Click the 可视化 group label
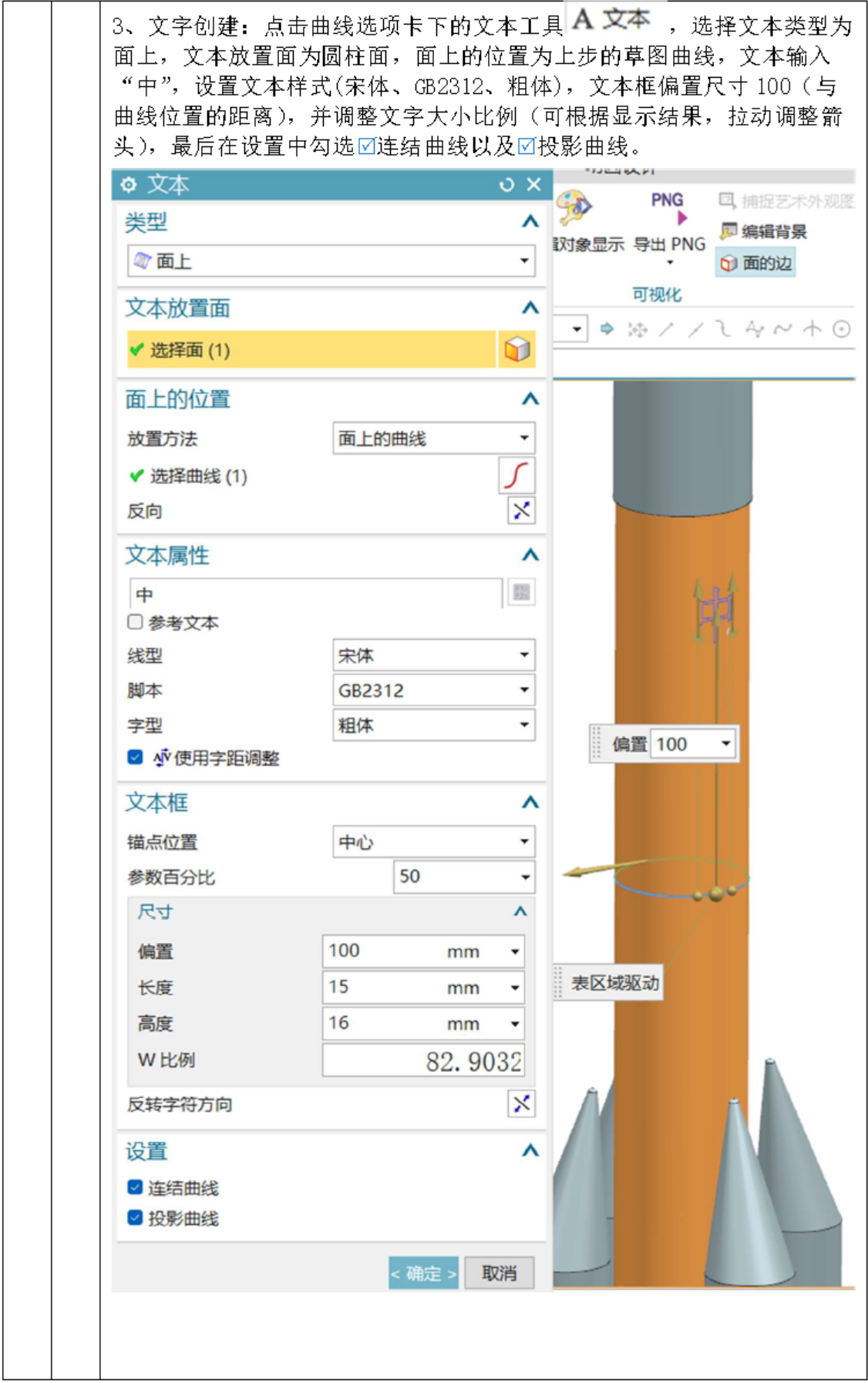 click(x=657, y=294)
